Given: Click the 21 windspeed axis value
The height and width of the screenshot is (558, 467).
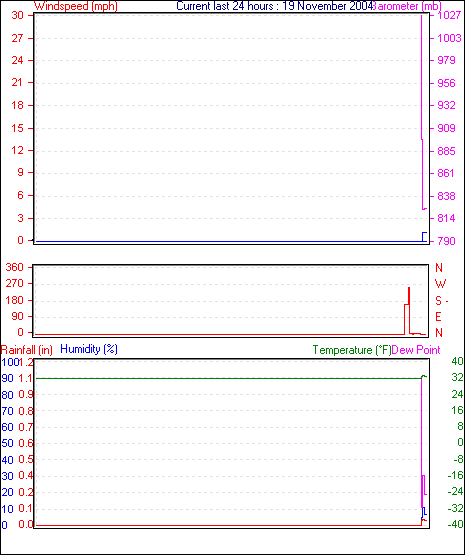Looking at the screenshot, I should 17,83.
